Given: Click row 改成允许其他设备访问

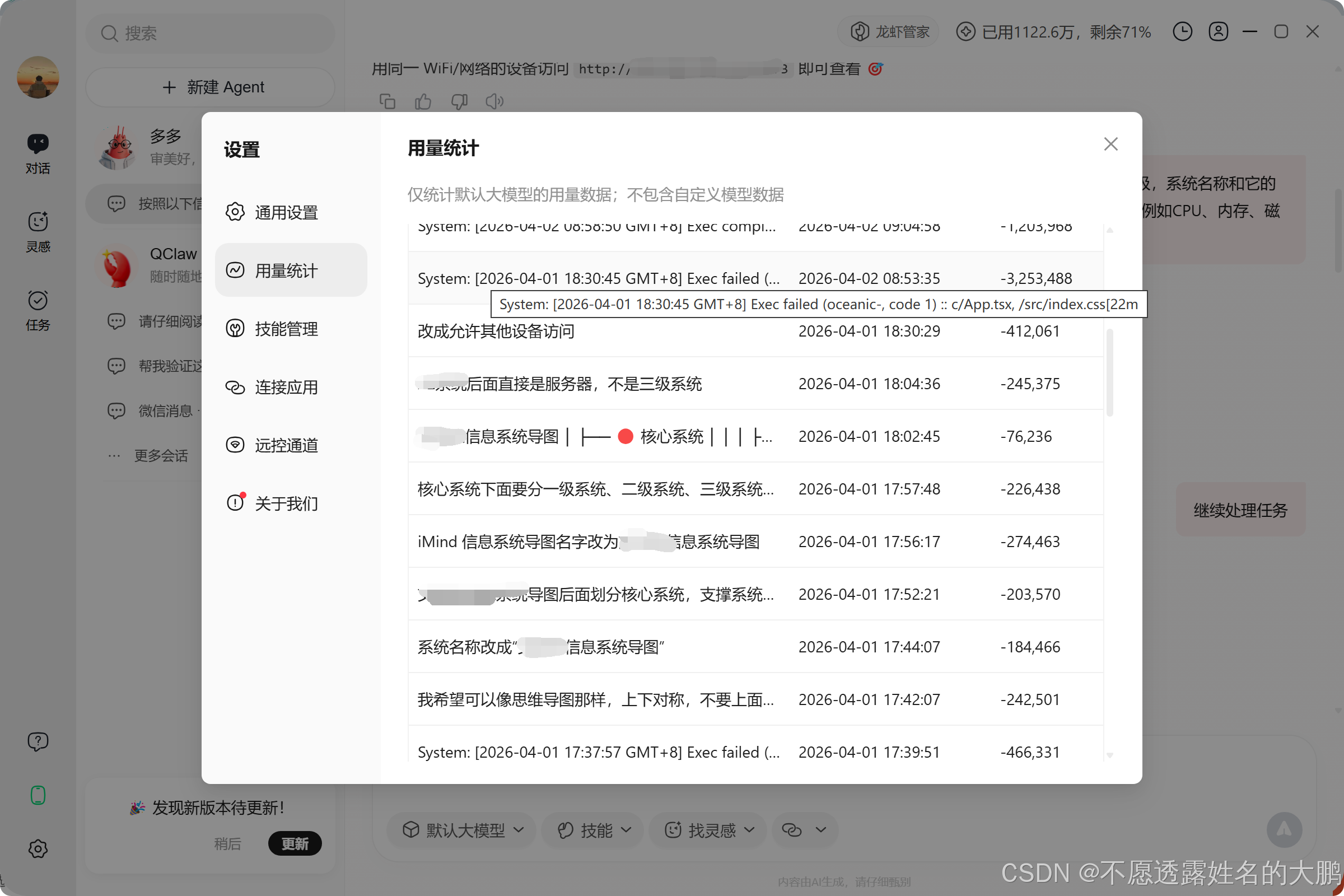Looking at the screenshot, I should (755, 331).
